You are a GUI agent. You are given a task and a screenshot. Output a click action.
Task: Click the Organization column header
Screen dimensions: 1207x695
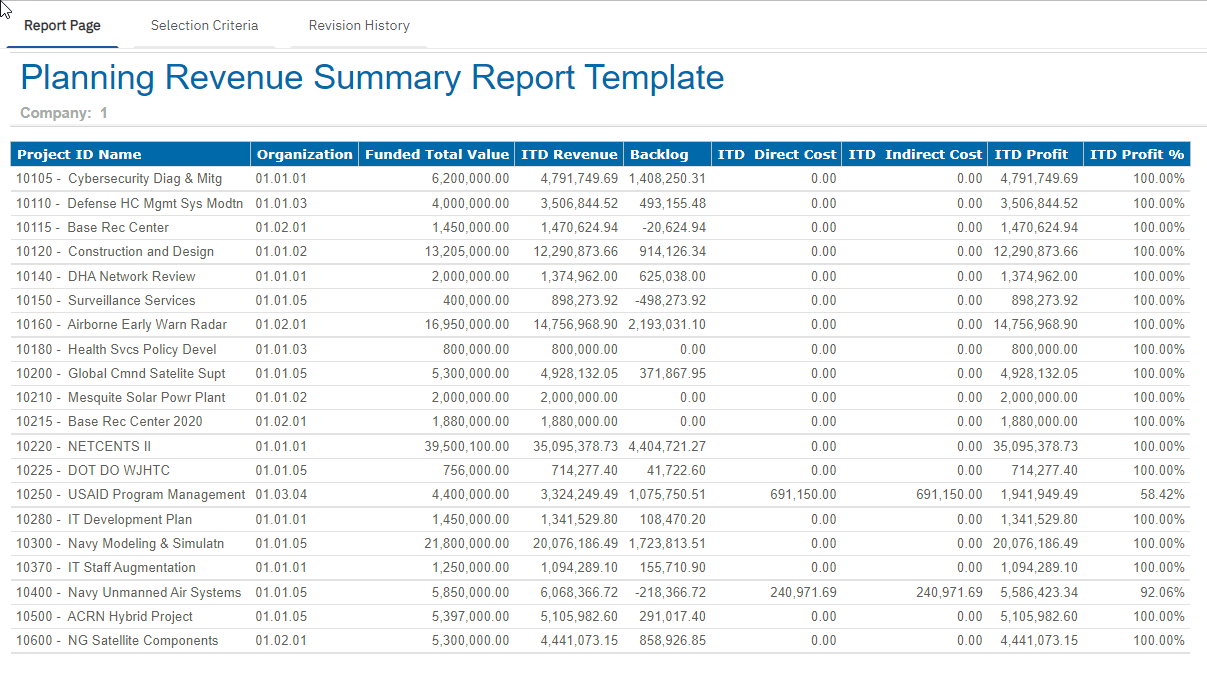pyautogui.click(x=304, y=154)
